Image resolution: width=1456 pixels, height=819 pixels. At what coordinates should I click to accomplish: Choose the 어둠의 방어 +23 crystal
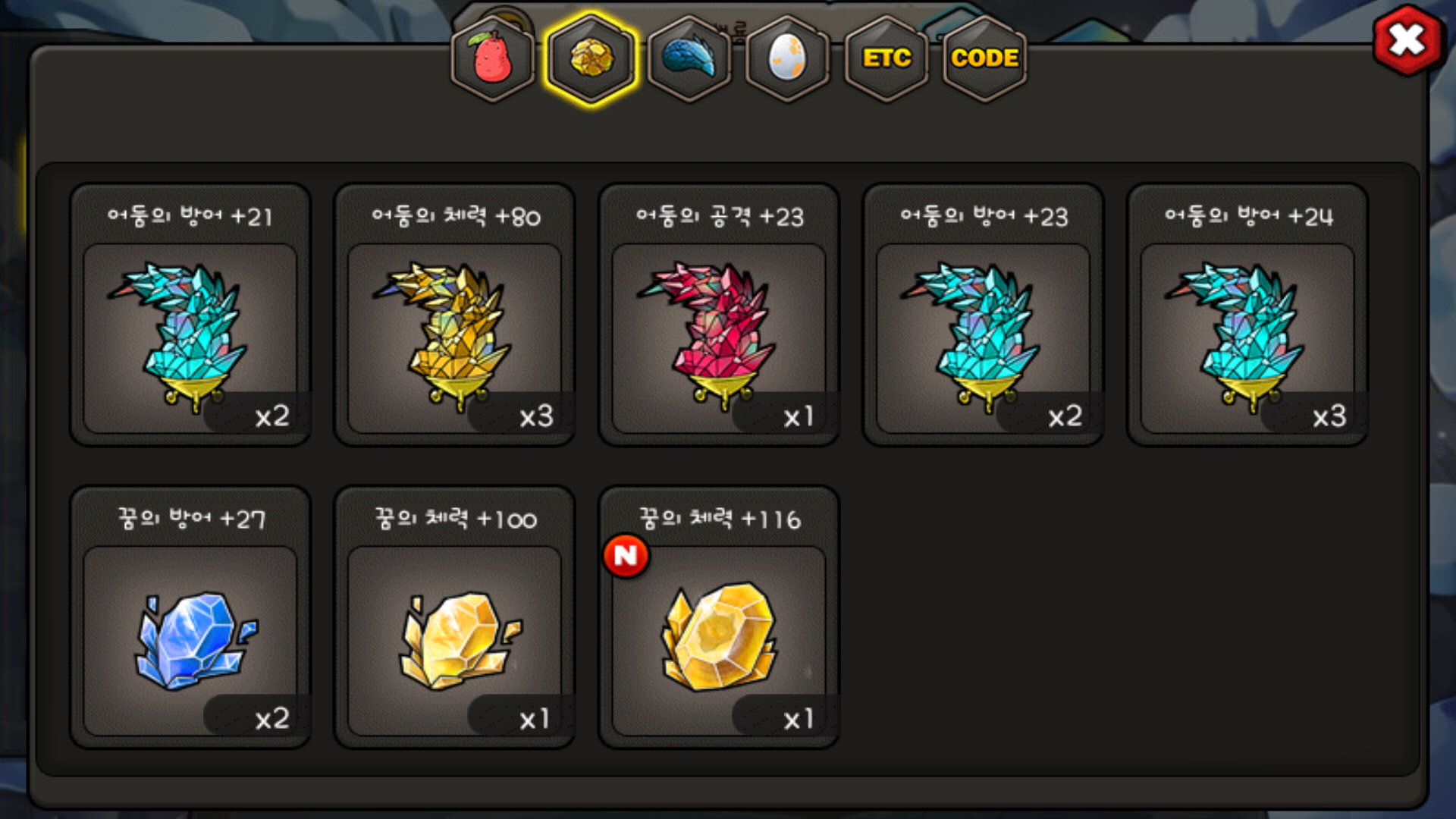click(x=984, y=315)
